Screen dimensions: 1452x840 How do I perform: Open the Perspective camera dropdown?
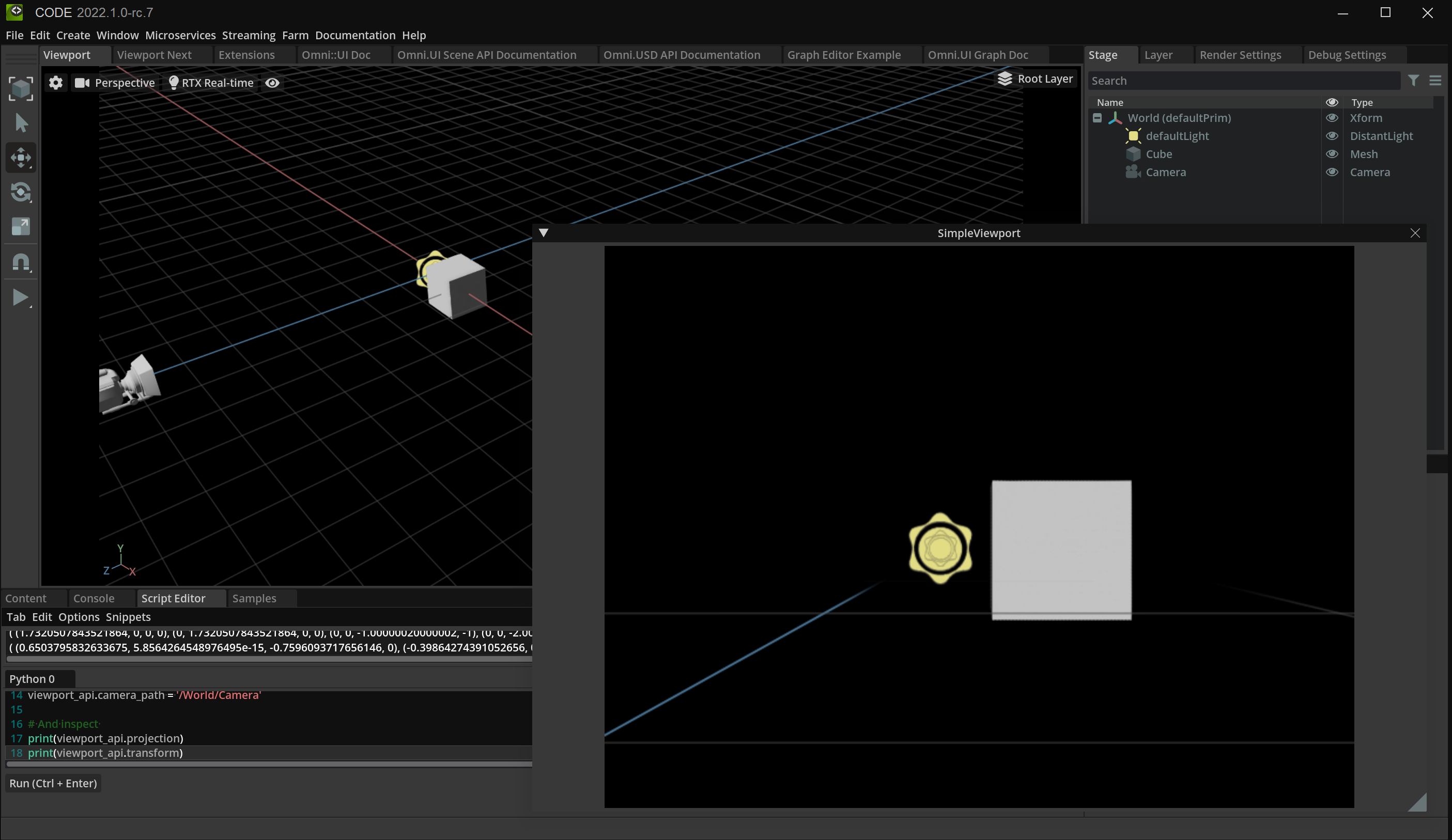[x=115, y=83]
